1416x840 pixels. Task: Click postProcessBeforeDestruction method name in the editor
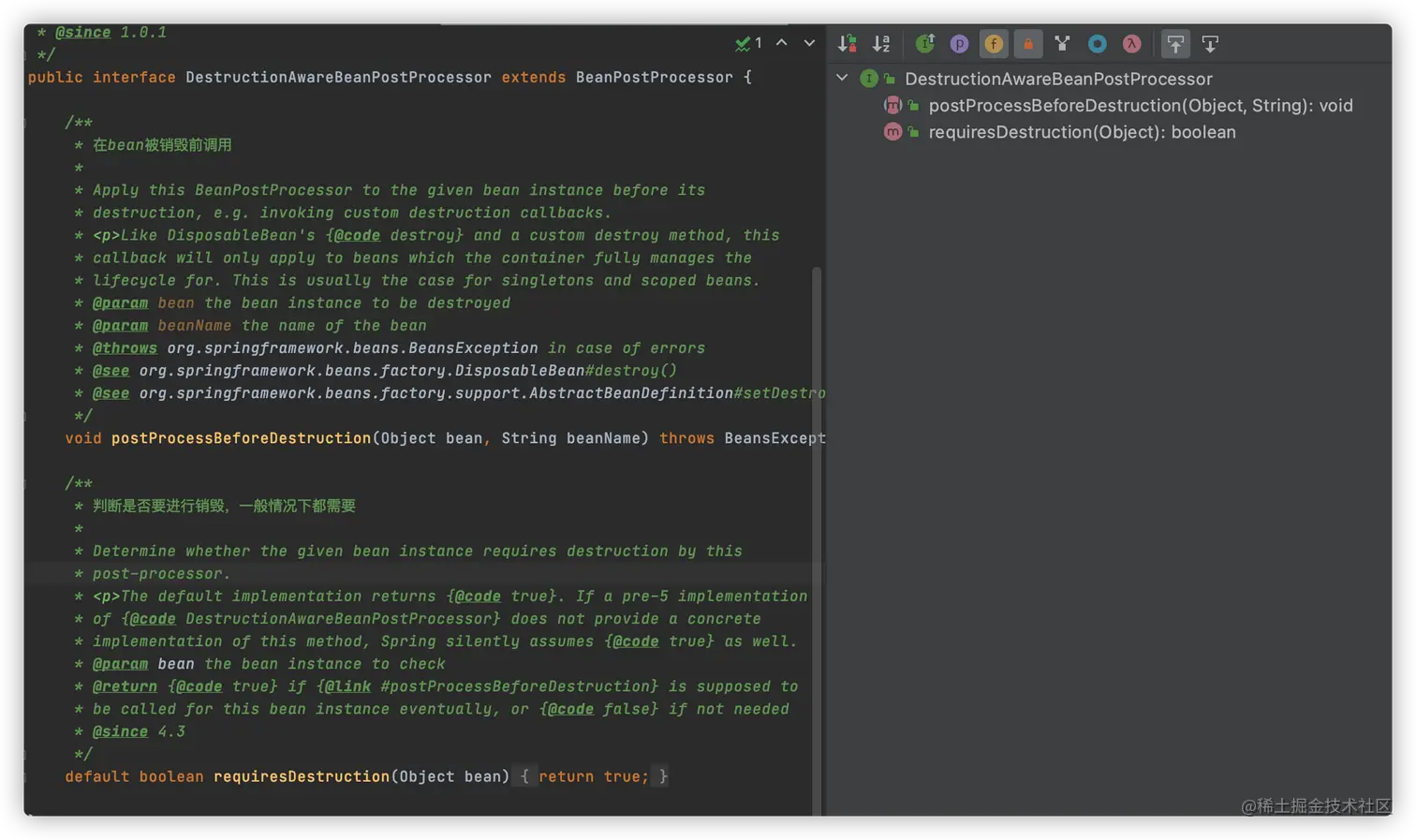241,438
